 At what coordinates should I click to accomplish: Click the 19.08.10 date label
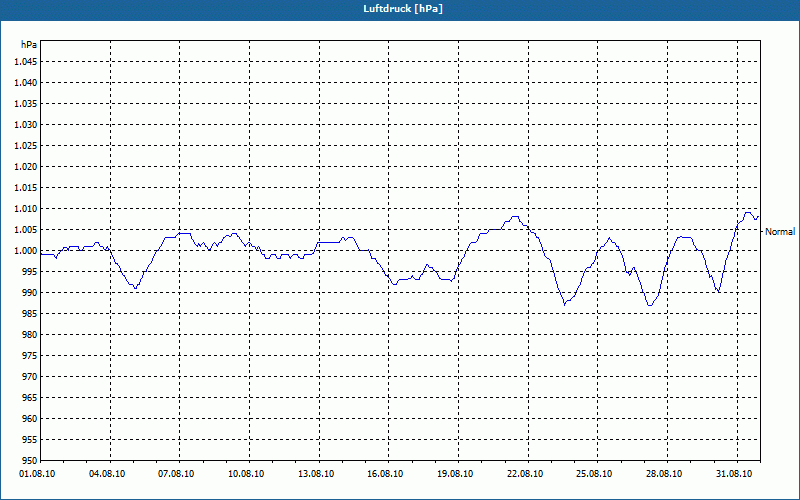tap(455, 473)
